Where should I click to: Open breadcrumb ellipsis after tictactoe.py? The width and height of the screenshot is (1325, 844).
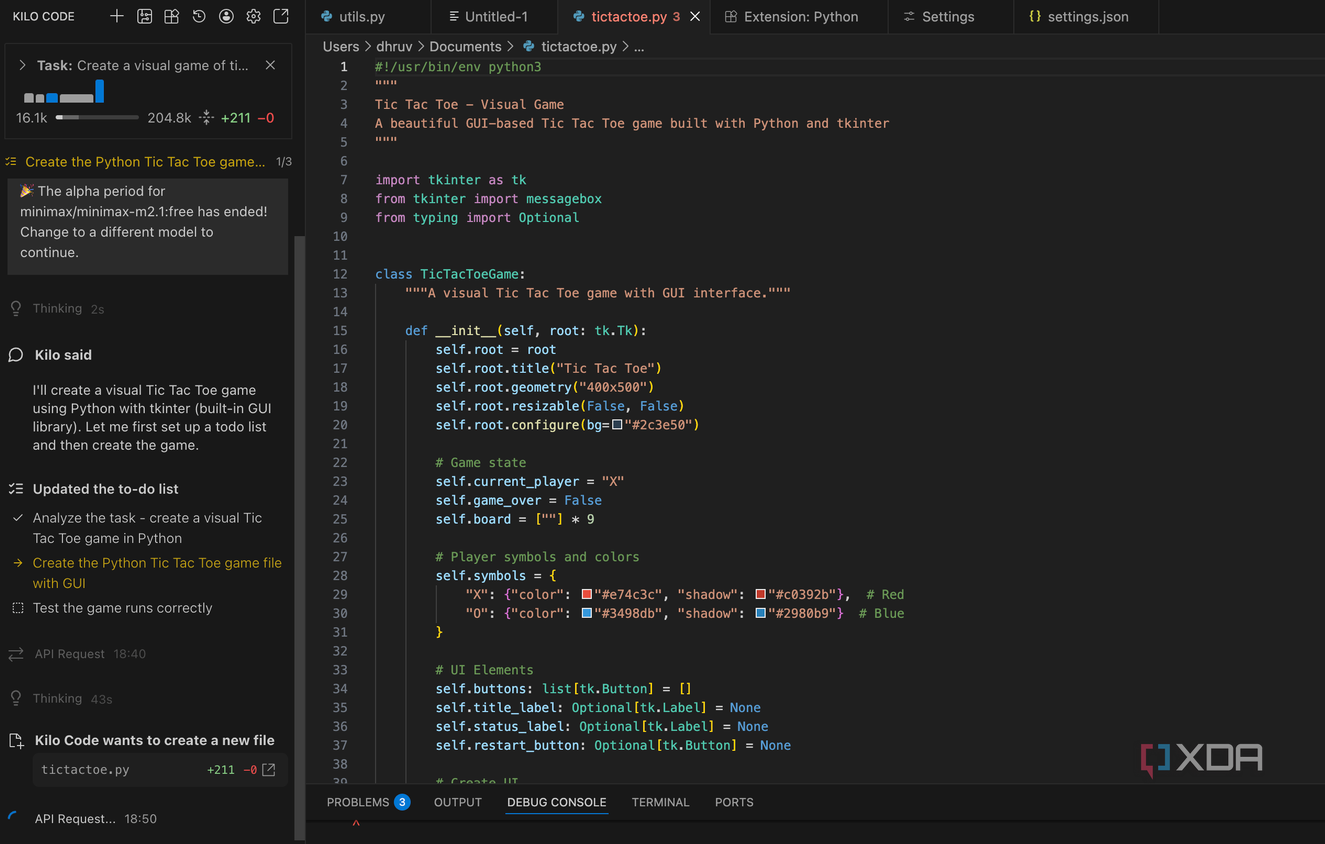pyautogui.click(x=639, y=46)
